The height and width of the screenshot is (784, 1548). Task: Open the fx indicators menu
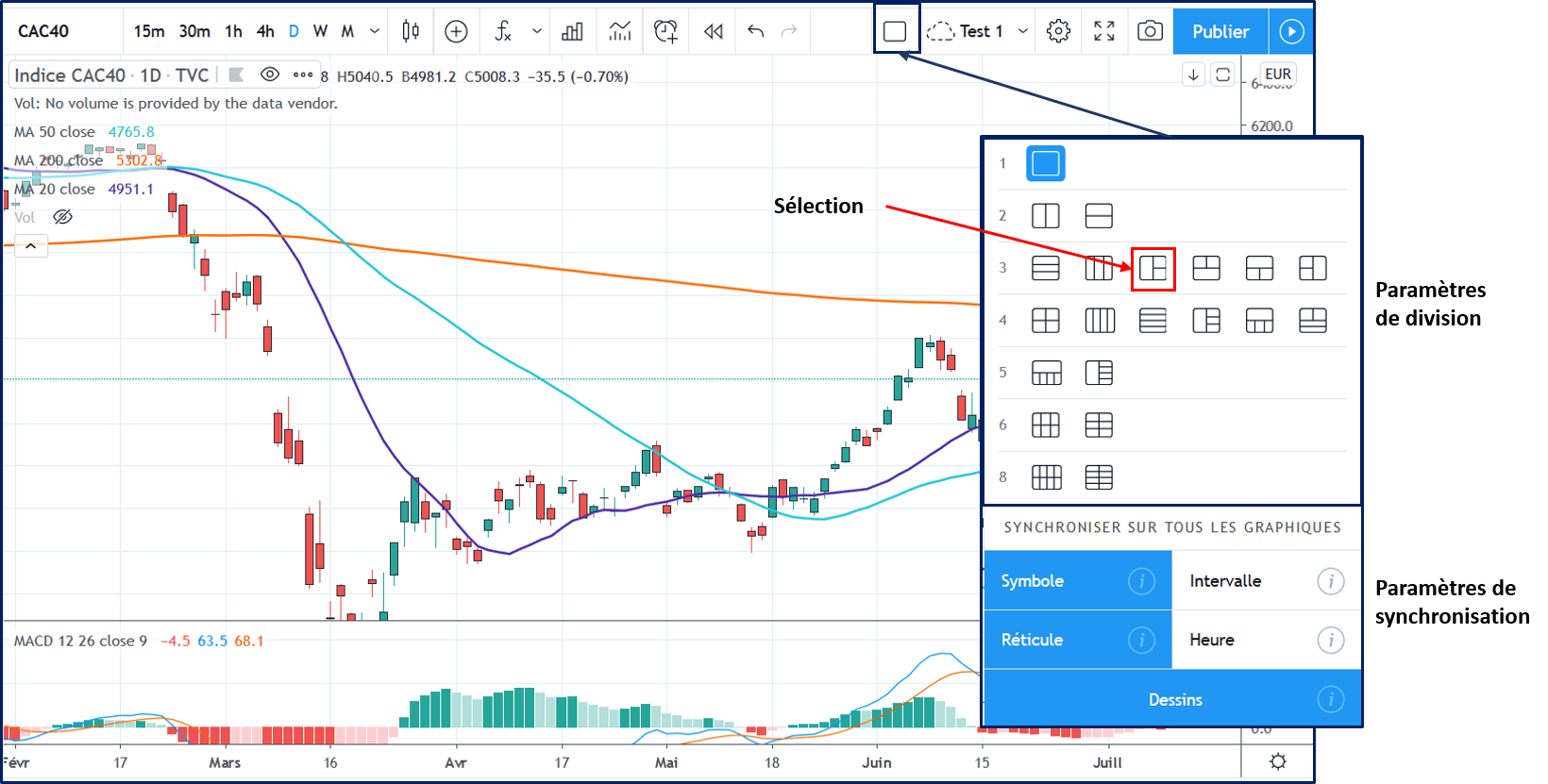[x=503, y=31]
